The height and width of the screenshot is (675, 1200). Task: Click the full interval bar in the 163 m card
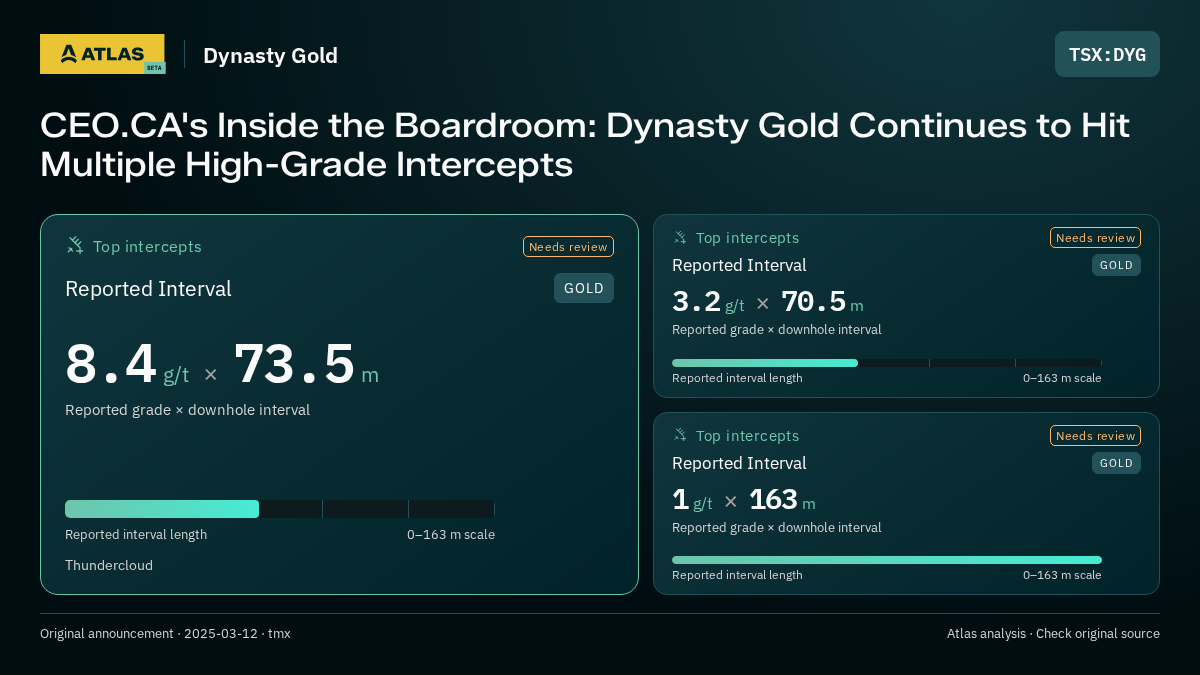(887, 560)
